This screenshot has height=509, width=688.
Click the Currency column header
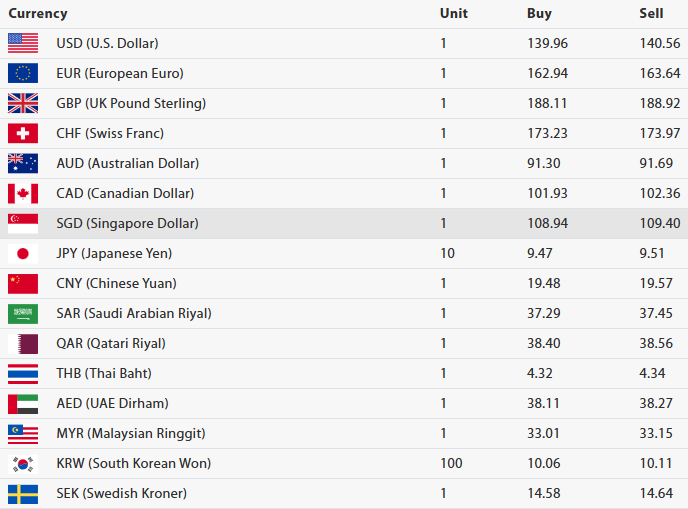click(38, 14)
